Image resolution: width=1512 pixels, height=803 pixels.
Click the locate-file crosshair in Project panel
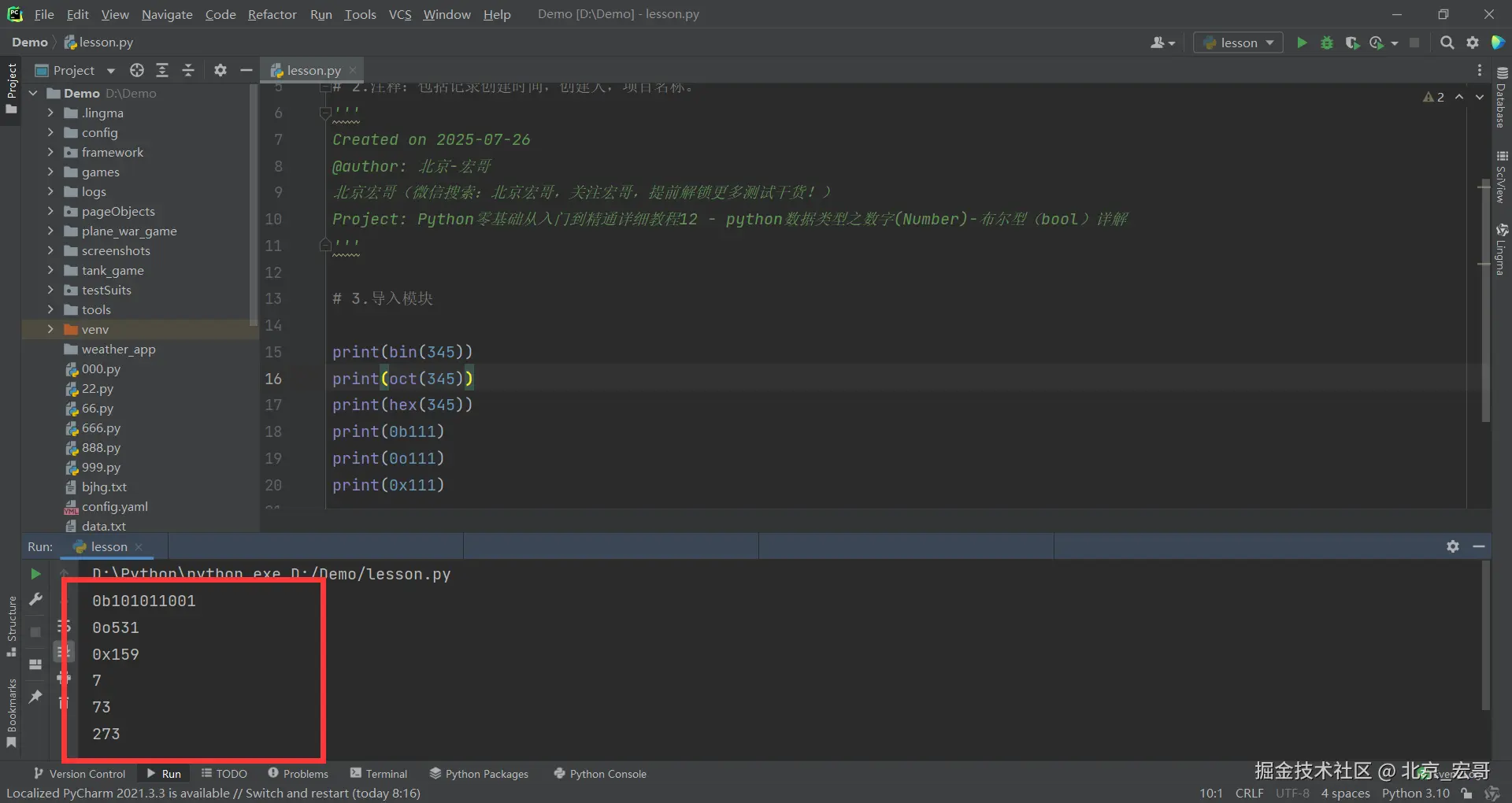coord(137,70)
